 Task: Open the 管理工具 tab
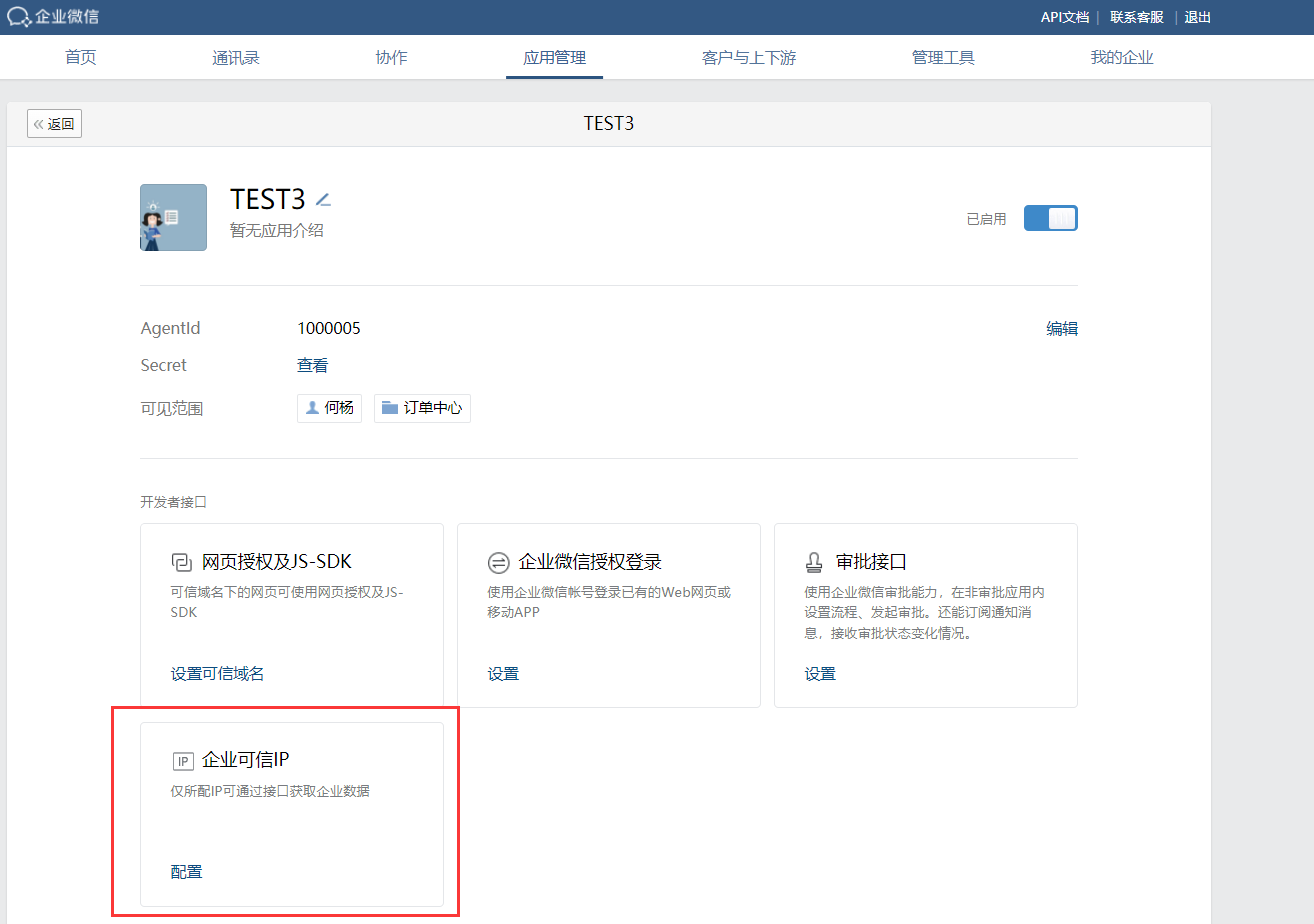pyautogui.click(x=943, y=57)
